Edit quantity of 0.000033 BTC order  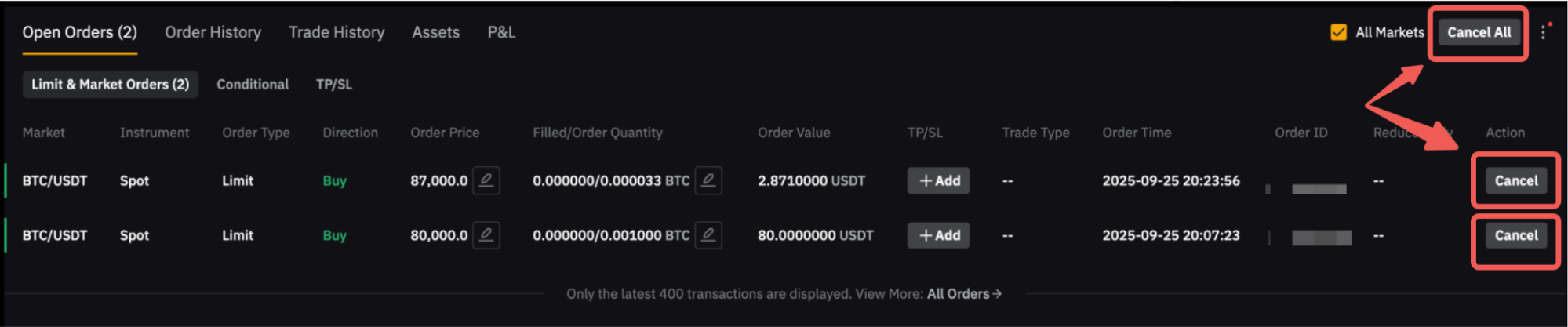pyautogui.click(x=708, y=180)
